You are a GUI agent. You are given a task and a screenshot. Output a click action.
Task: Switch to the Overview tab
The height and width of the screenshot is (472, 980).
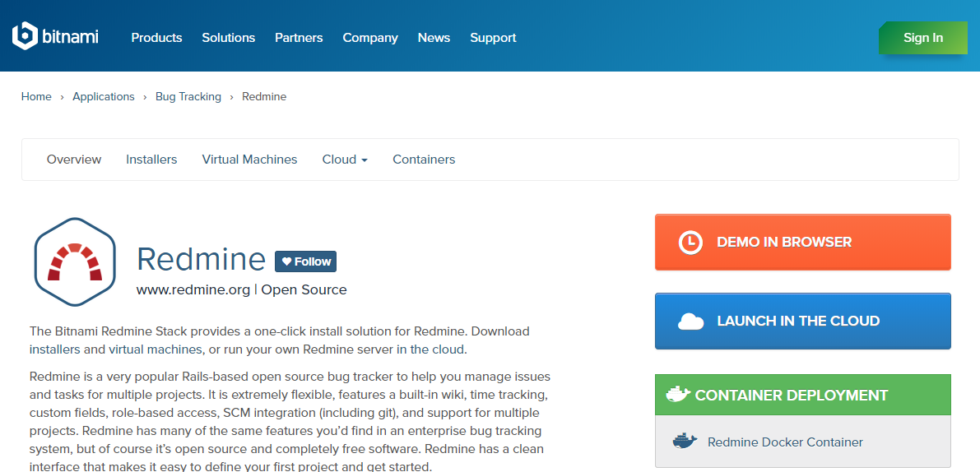coord(74,159)
